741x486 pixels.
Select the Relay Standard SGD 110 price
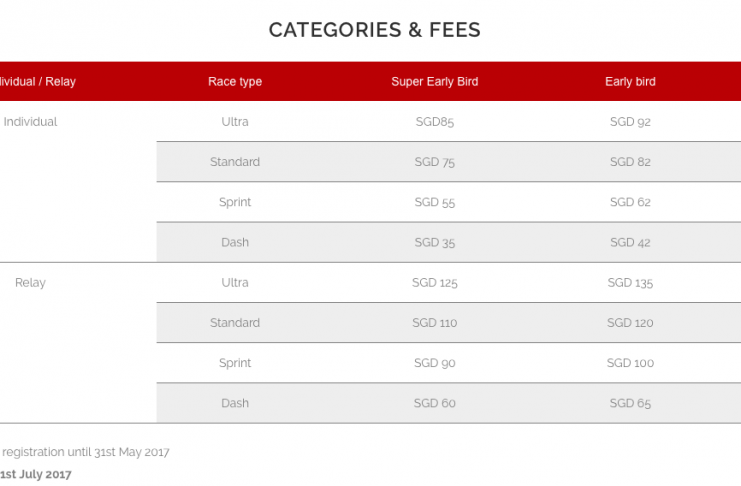(x=435, y=322)
